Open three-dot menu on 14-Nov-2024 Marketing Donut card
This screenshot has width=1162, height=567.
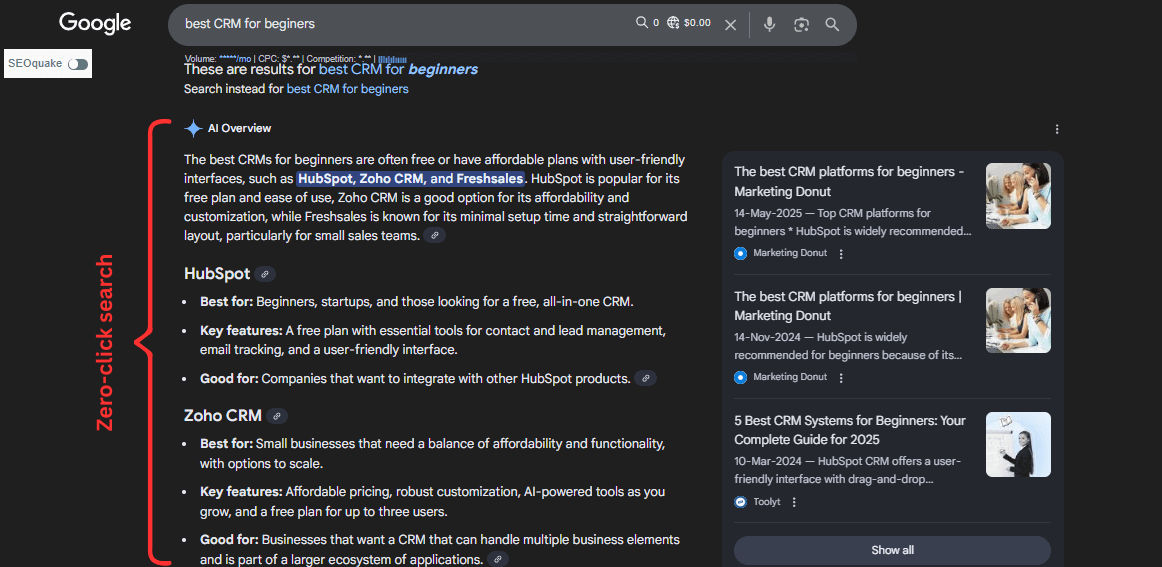point(840,377)
